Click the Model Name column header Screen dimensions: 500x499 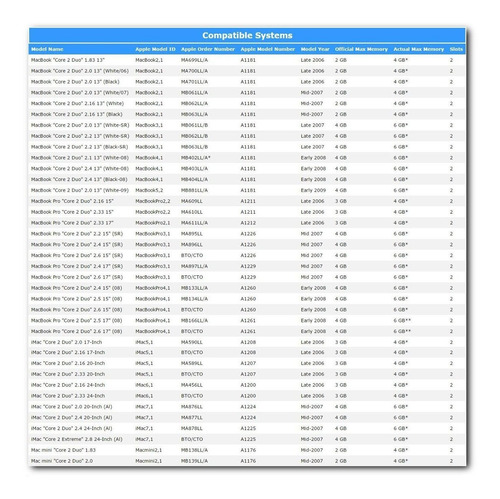coord(47,49)
